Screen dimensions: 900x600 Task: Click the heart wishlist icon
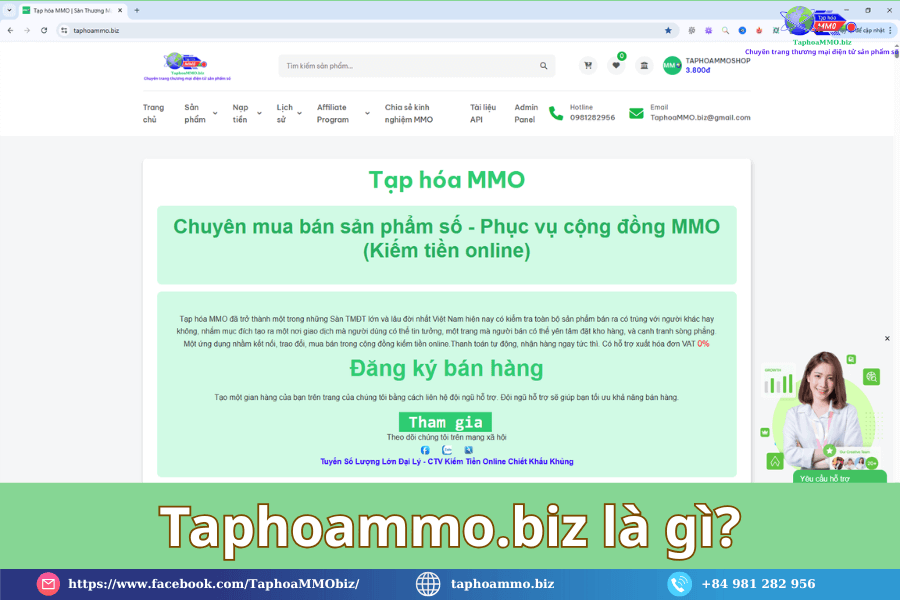pos(616,66)
